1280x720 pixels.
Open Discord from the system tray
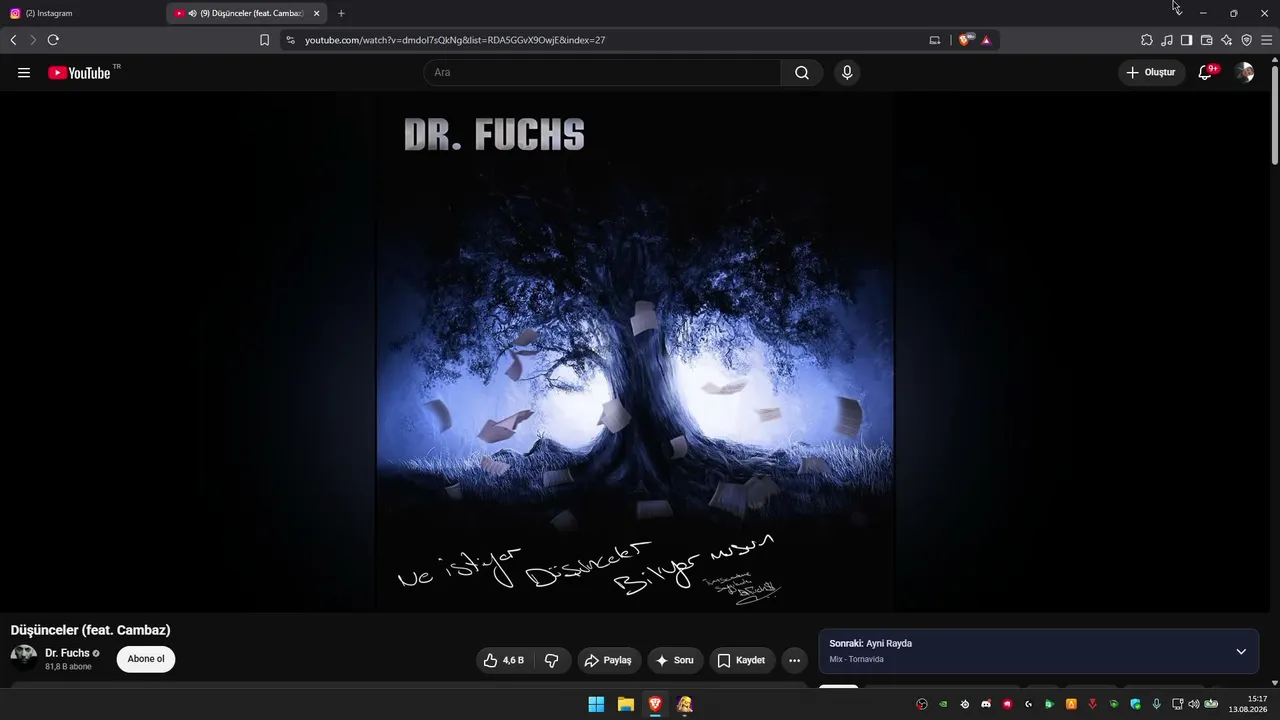986,704
